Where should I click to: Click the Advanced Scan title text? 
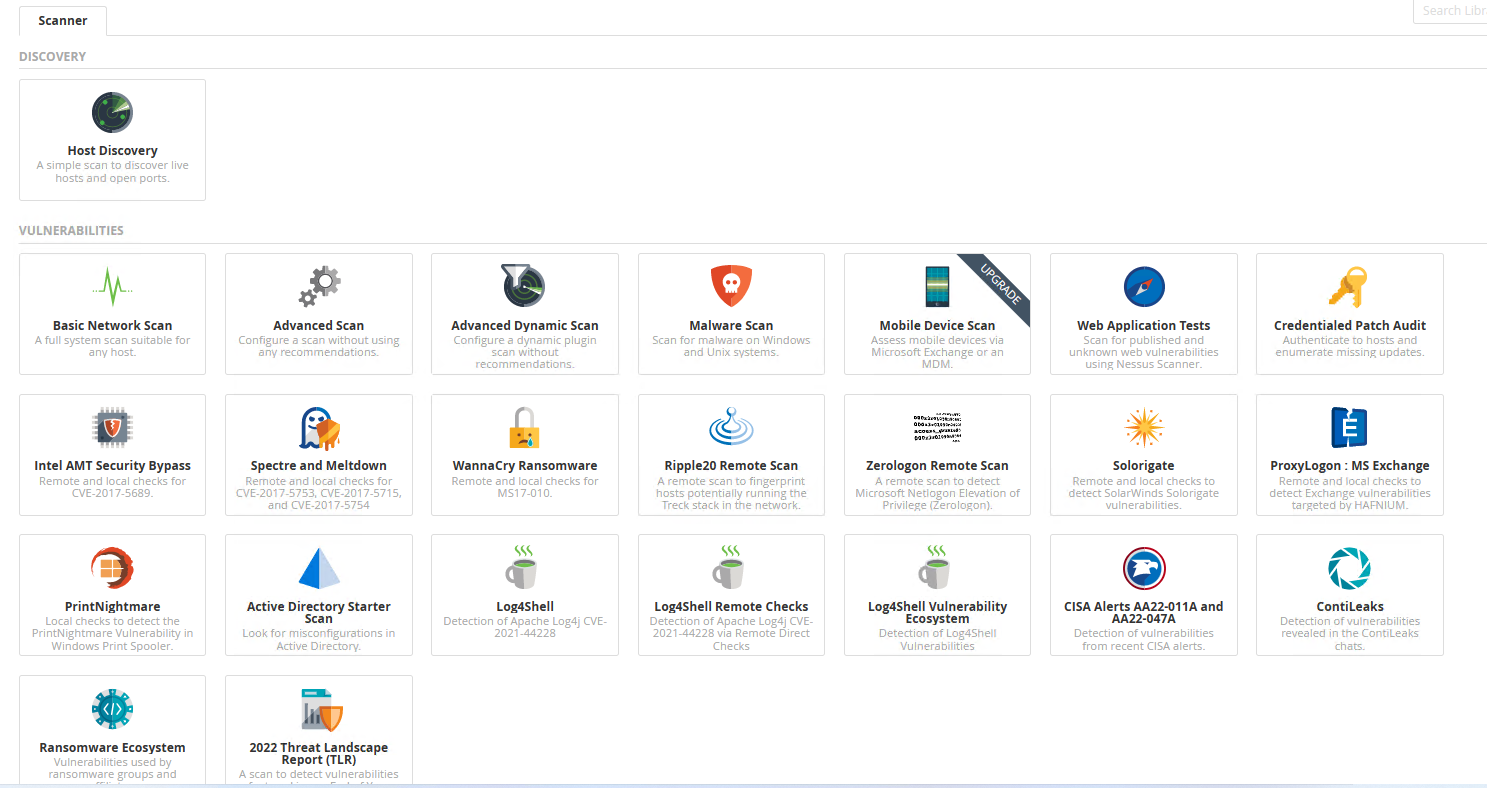[319, 326]
